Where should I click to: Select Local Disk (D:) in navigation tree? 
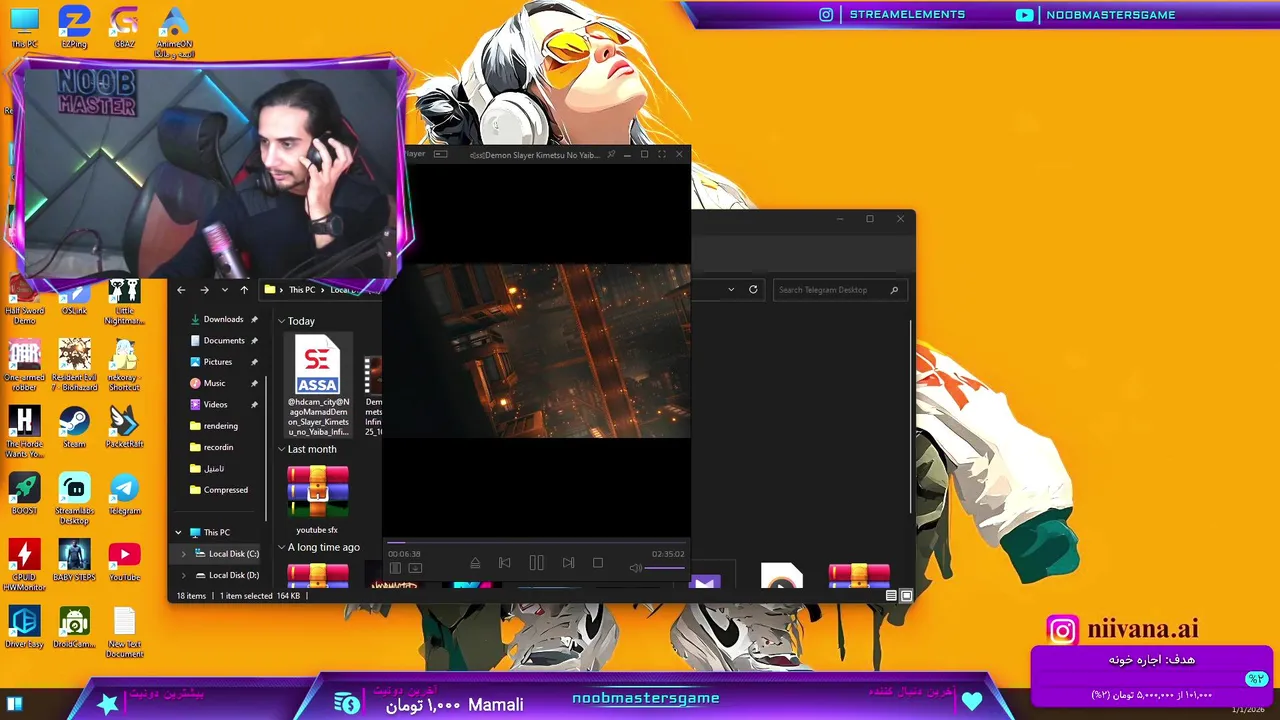pyautogui.click(x=226, y=575)
